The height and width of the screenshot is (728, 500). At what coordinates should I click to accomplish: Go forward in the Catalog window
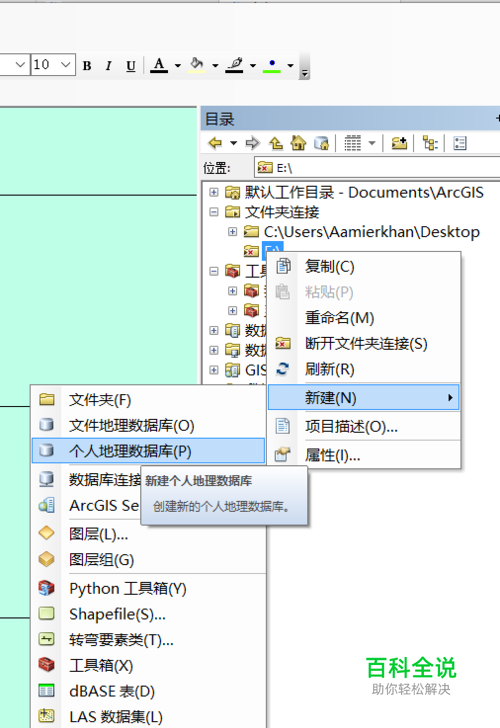253,143
